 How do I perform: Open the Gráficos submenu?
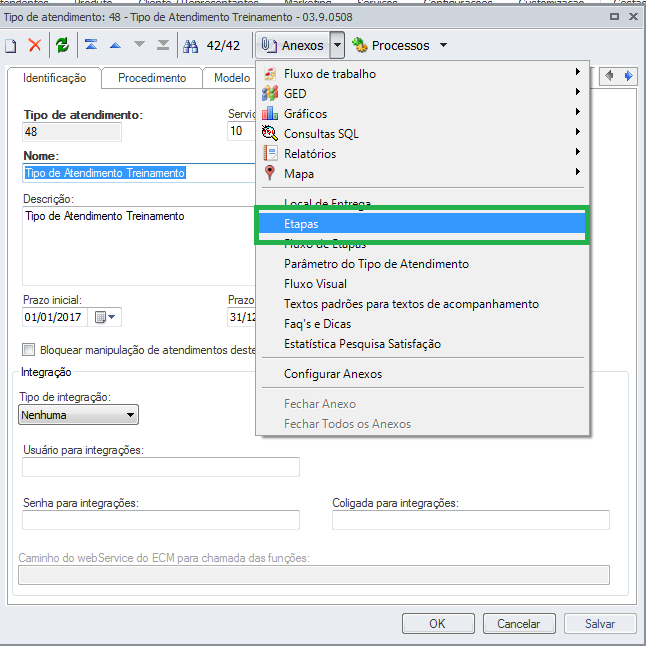click(x=423, y=114)
